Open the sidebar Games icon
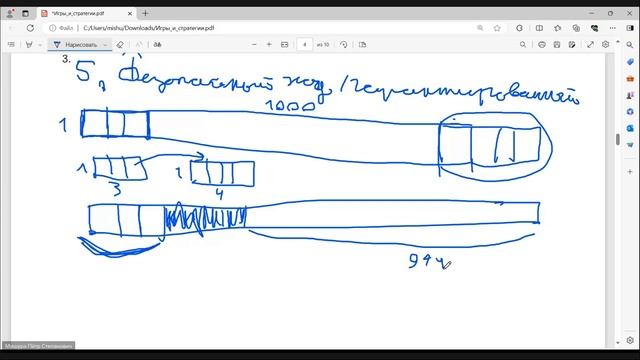Image resolution: width=640 pixels, height=360 pixels. tap(630, 95)
